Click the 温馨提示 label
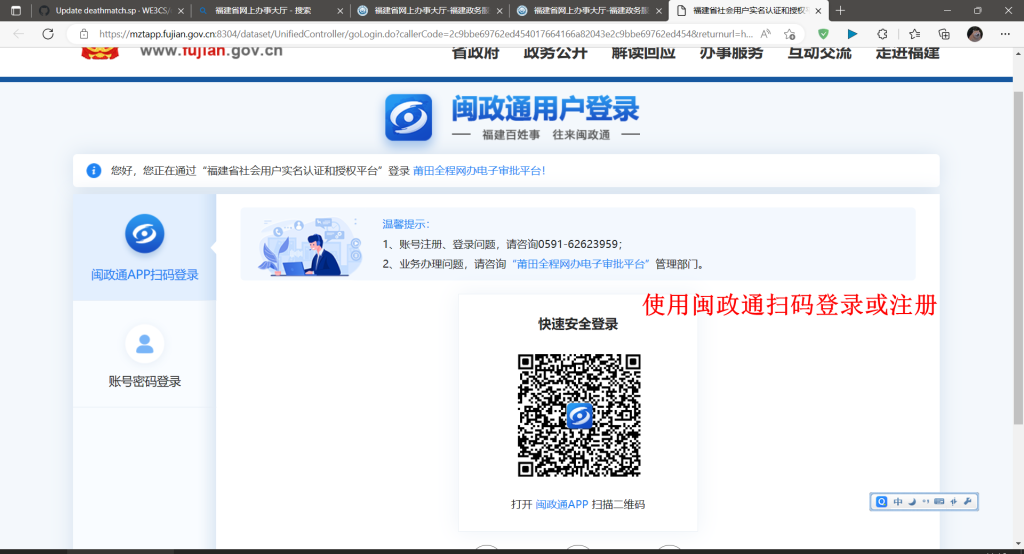This screenshot has width=1024, height=554. [x=406, y=224]
